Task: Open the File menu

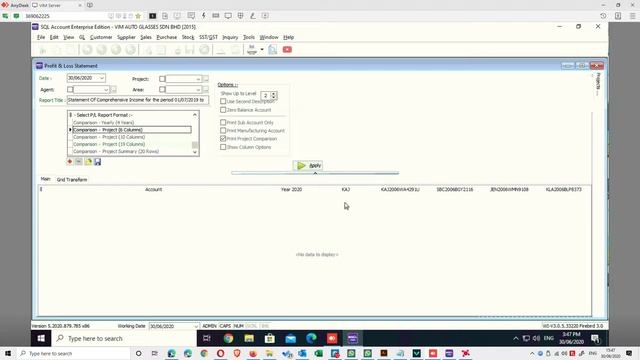Action: pos(41,37)
